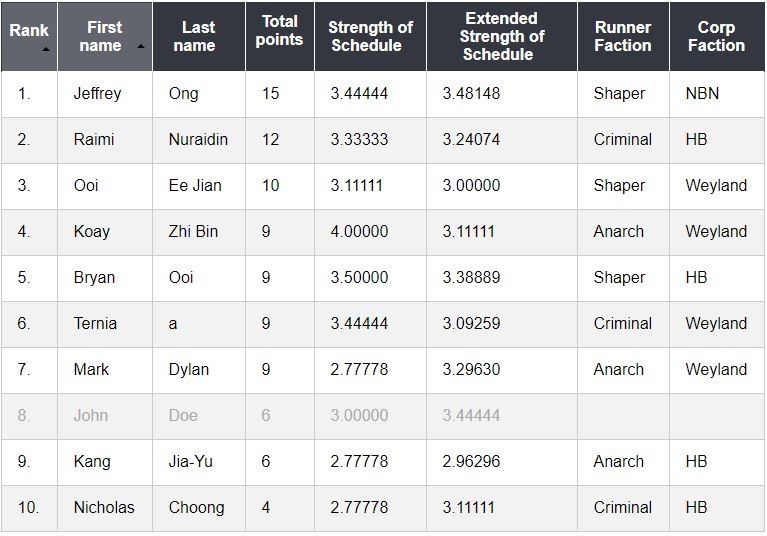
Task: Click the Strength of Schedule header
Action: point(370,36)
